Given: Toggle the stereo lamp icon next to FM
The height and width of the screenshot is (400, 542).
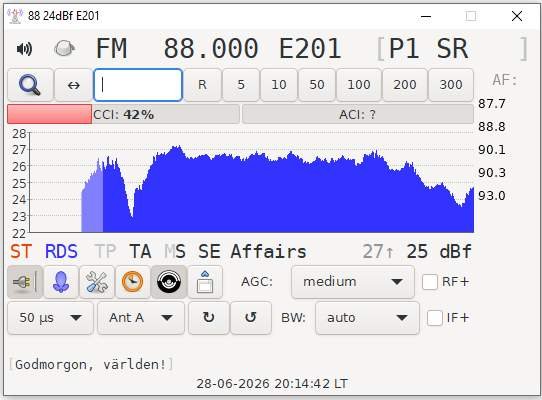Looking at the screenshot, I should (65, 48).
